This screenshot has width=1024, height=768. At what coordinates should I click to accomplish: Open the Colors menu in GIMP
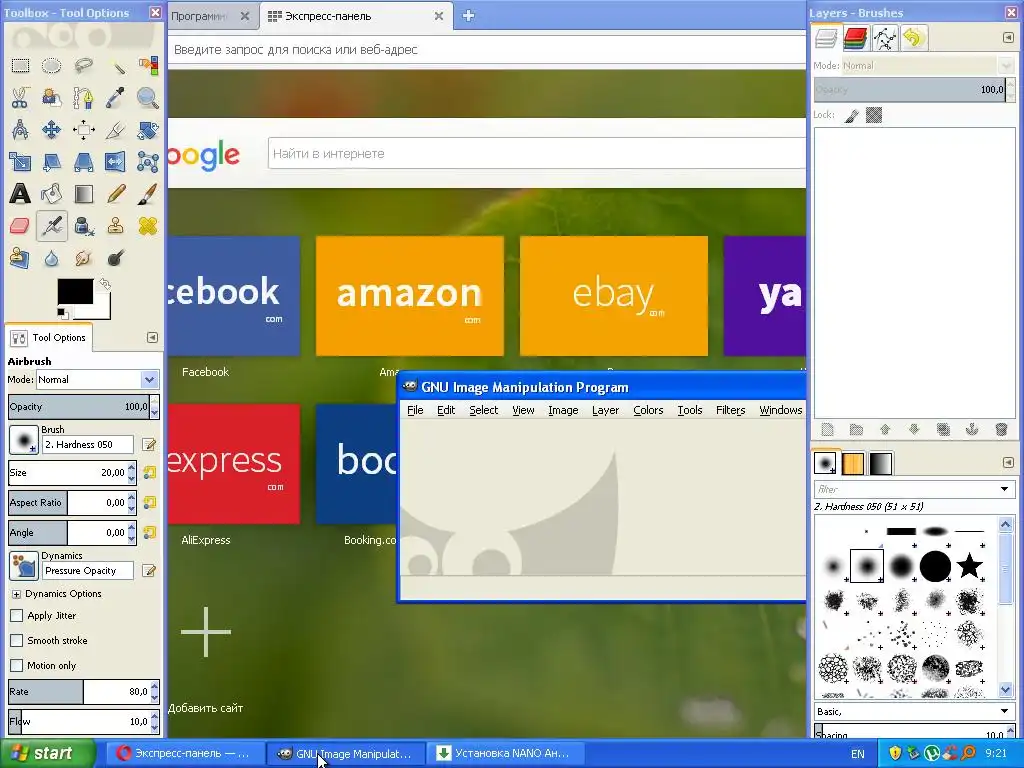pos(648,410)
